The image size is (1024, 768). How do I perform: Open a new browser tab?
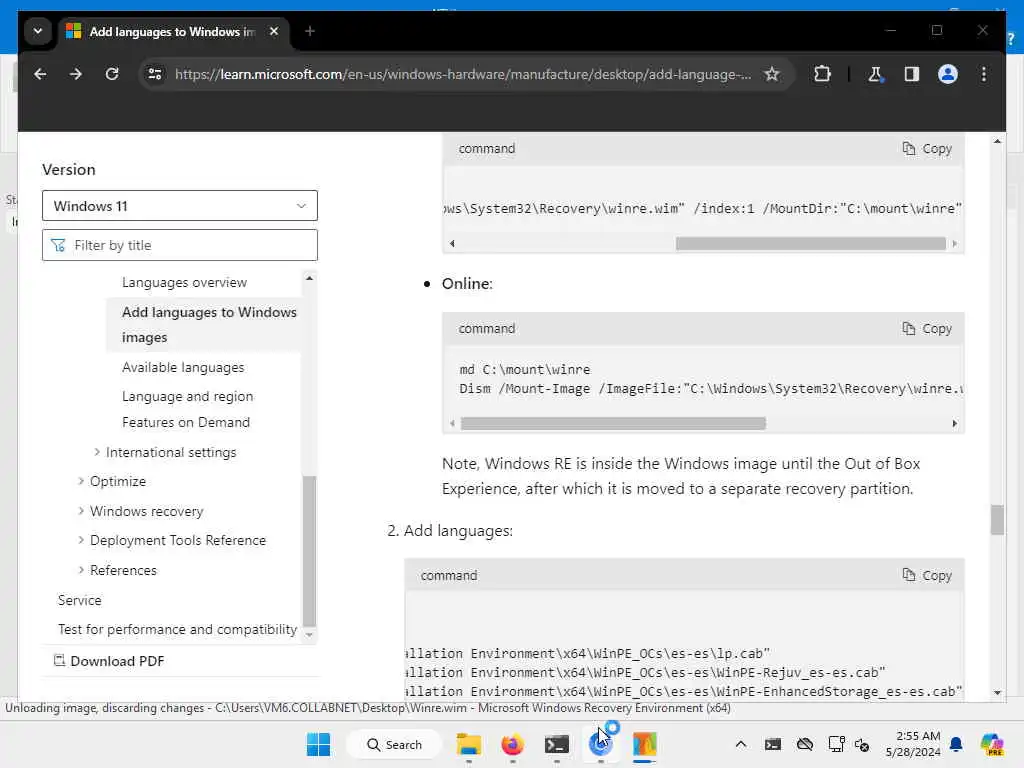[310, 31]
